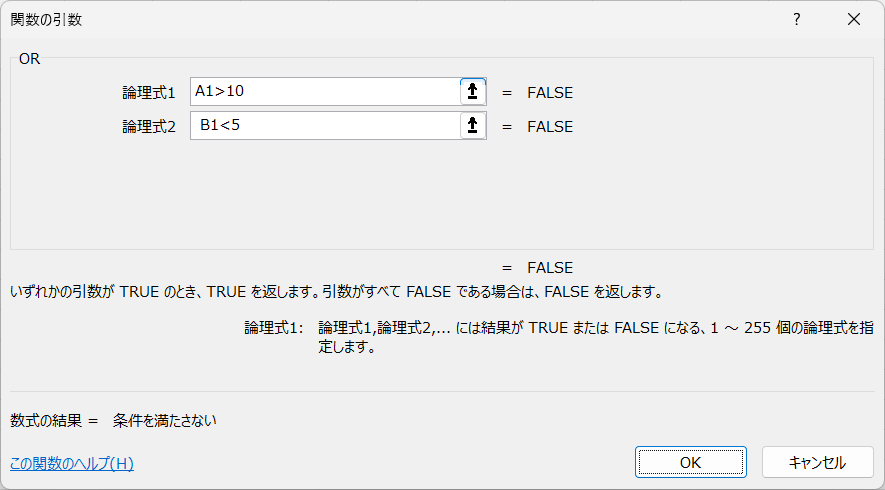Focus the 論理式2 field containing B1<5
Image resolution: width=885 pixels, height=490 pixels.
[x=325, y=125]
